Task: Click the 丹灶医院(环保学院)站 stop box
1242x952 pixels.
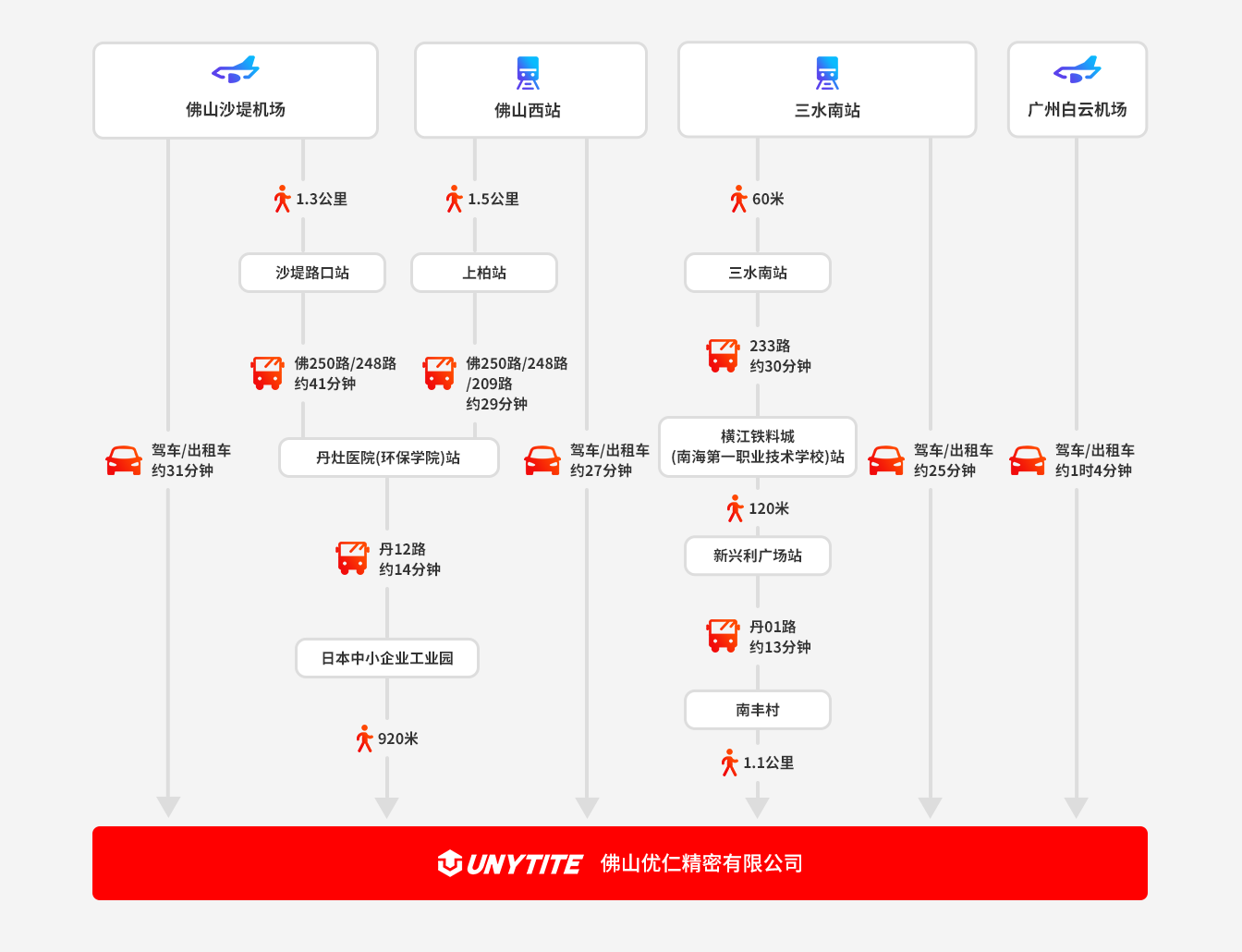Action: tap(388, 458)
